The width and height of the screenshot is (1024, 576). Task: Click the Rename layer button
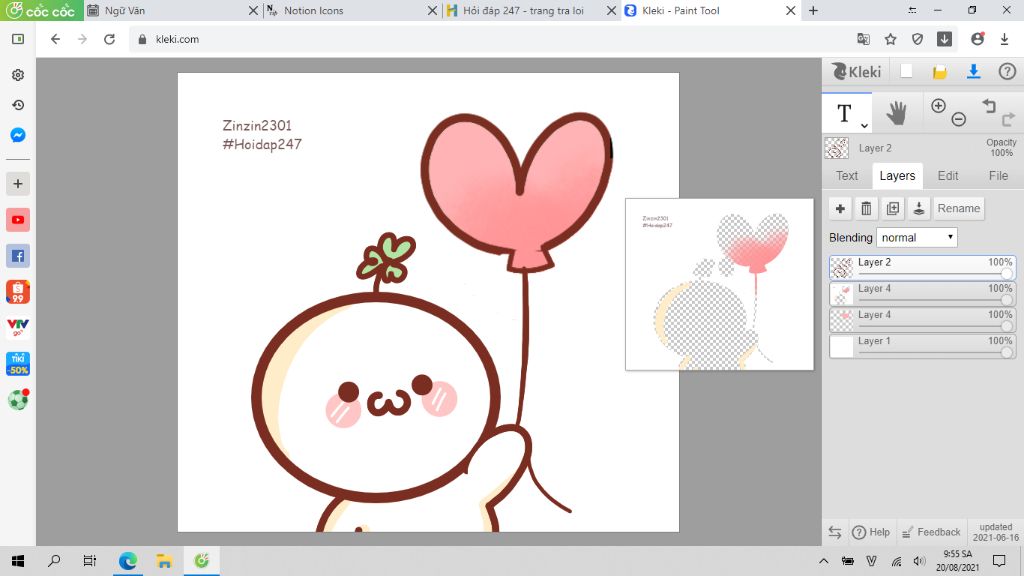pos(958,209)
